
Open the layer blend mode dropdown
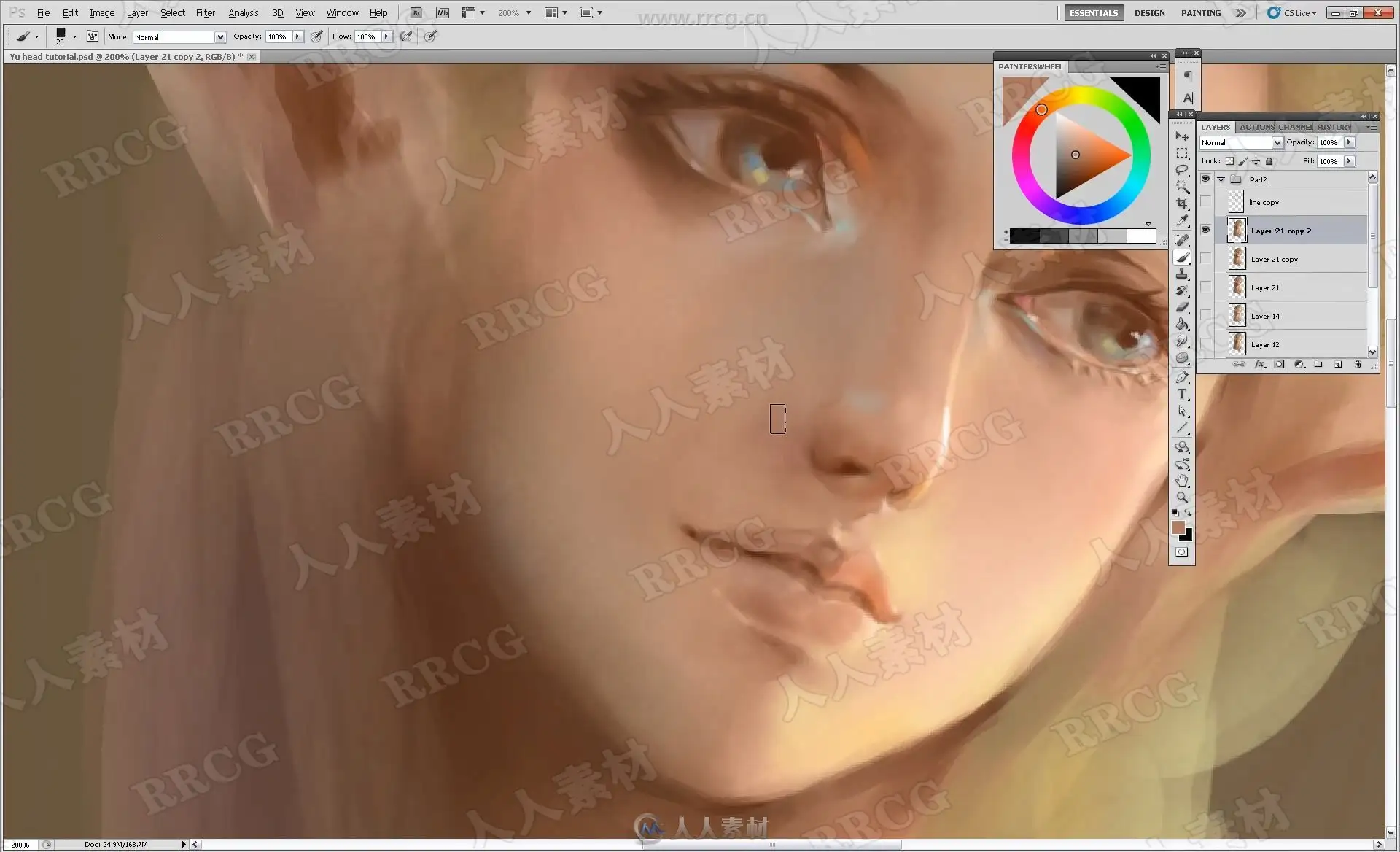tap(1277, 143)
